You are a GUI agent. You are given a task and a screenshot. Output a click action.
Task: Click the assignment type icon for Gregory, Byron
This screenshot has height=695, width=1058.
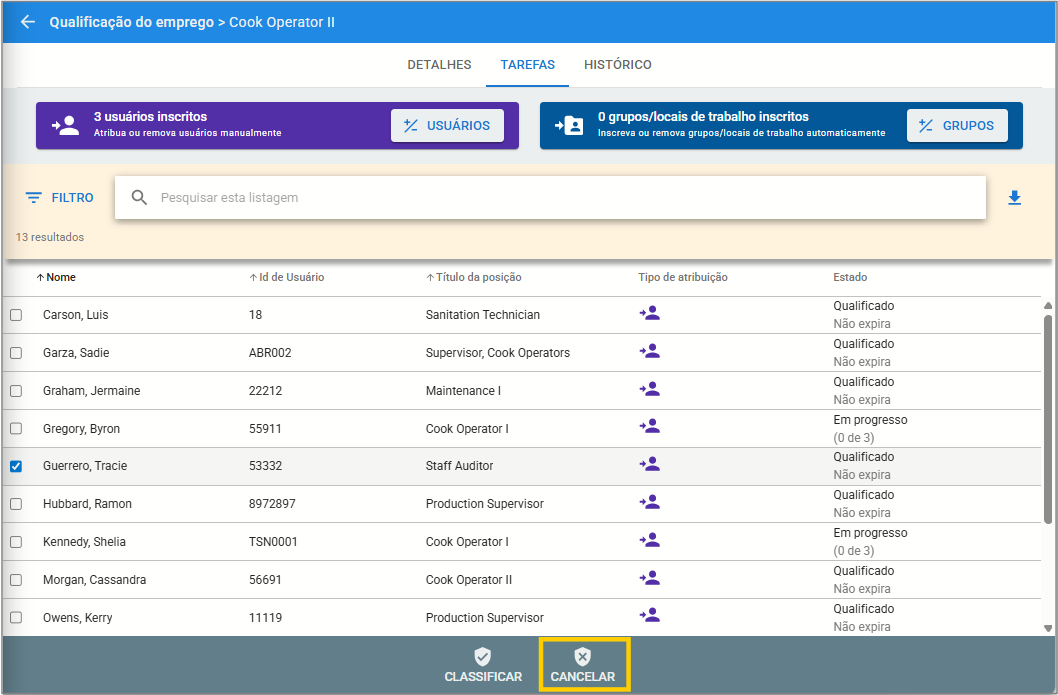(x=650, y=427)
